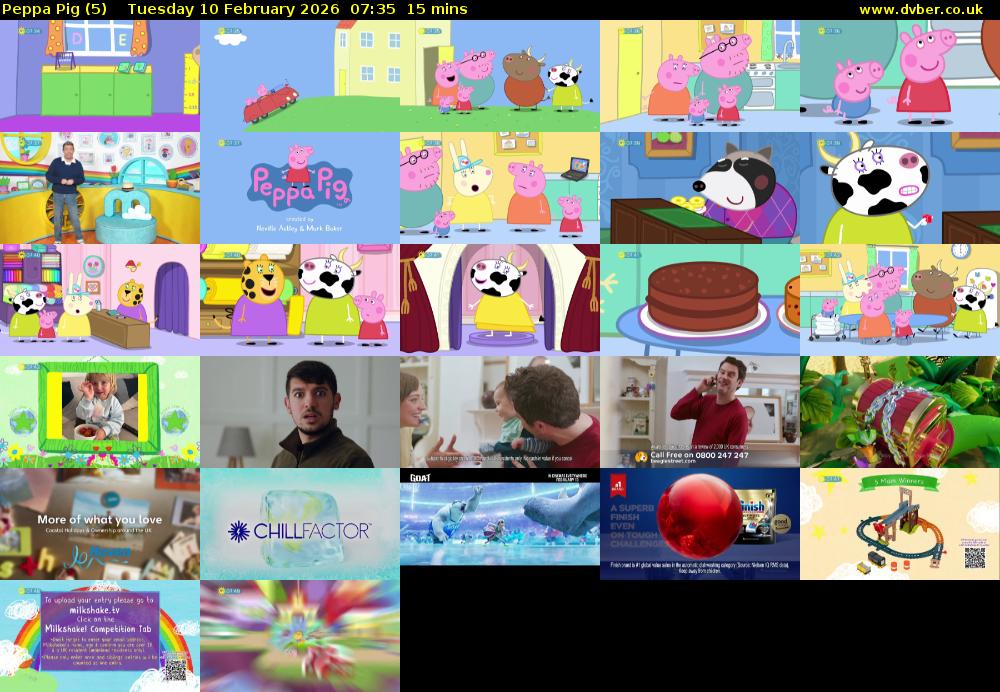Open the Hot Wheels 5 More Winners thumbnail
Screen dimensions: 1000x692
[899, 522]
